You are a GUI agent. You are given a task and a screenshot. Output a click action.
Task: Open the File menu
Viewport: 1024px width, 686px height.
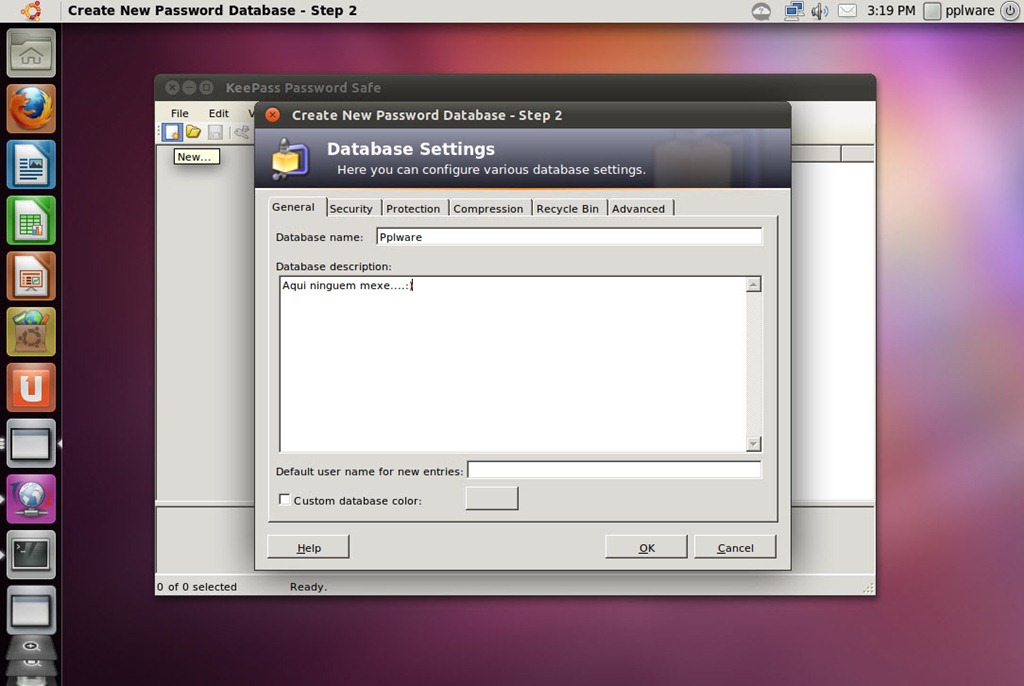coord(179,113)
